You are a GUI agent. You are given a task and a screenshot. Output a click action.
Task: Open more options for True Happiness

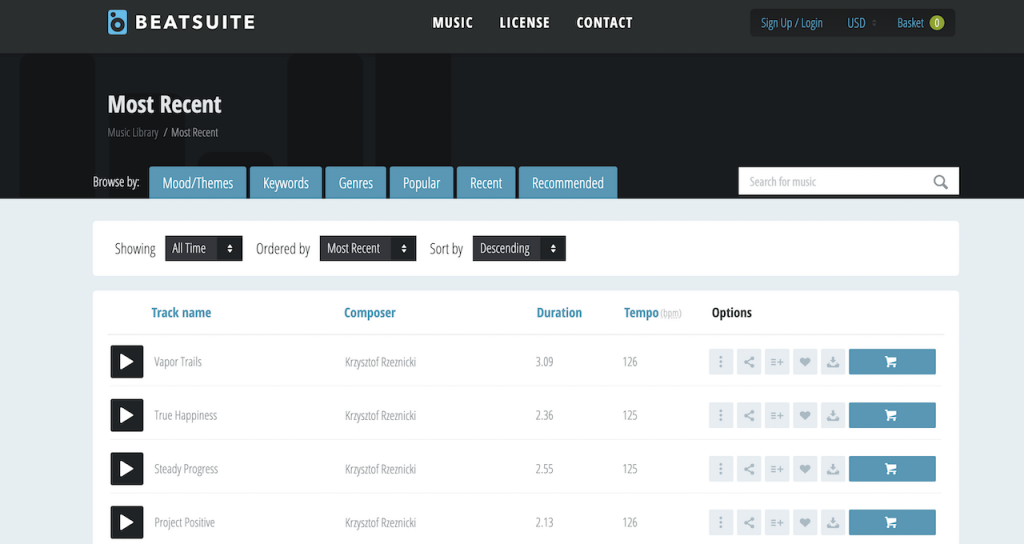[721, 415]
